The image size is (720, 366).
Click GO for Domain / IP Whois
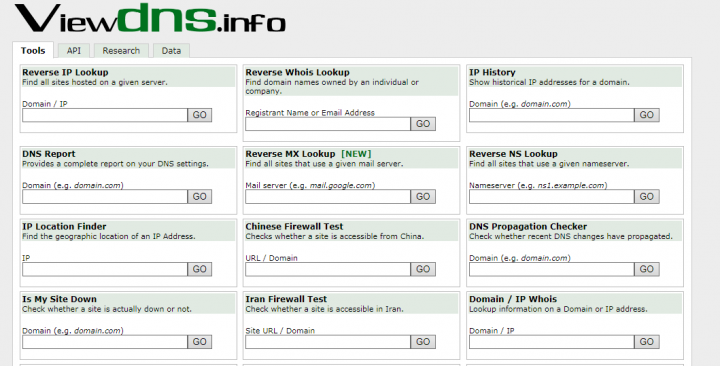pyautogui.click(x=647, y=342)
